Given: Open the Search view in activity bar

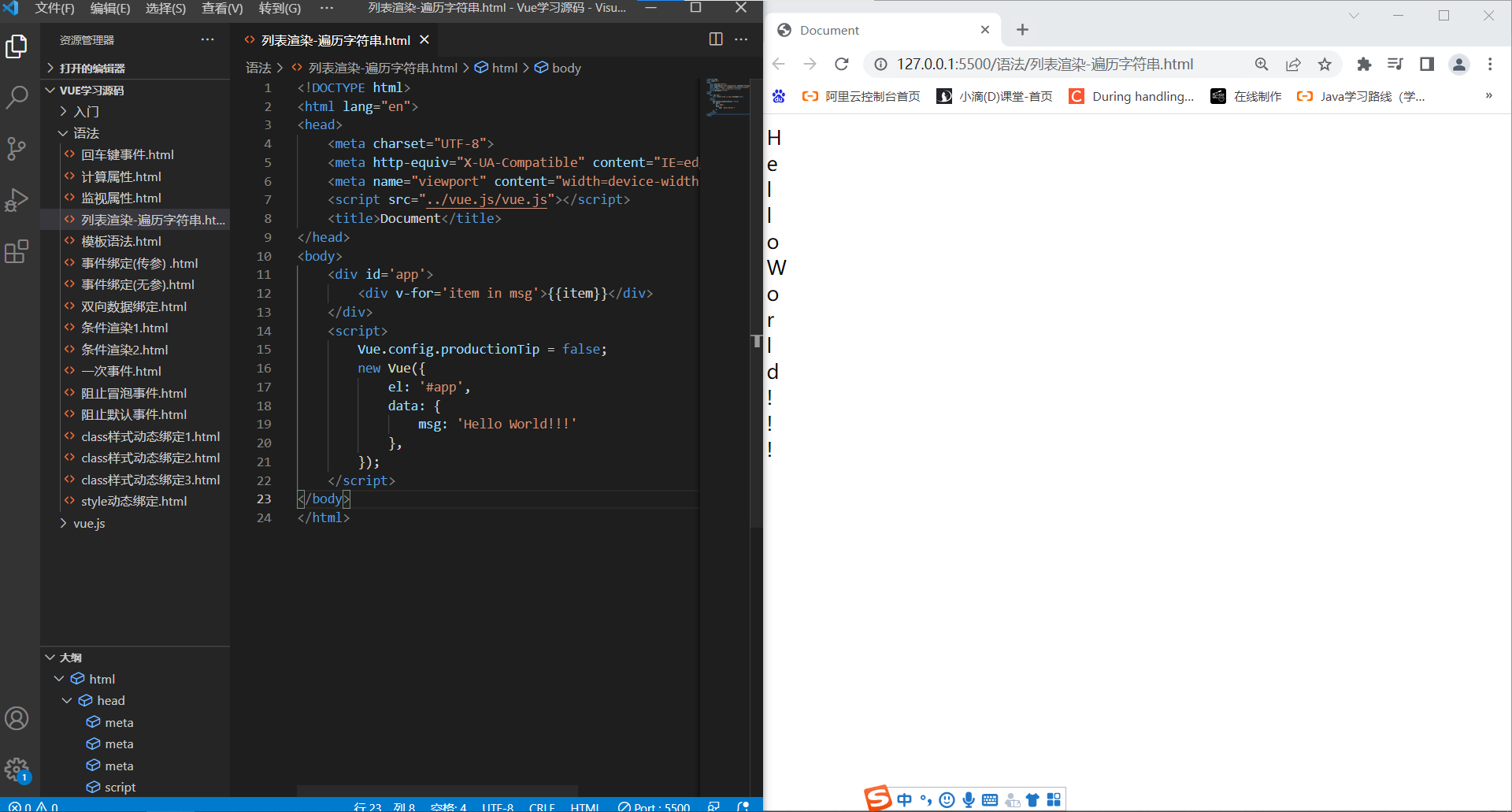Looking at the screenshot, I should click(x=17, y=97).
